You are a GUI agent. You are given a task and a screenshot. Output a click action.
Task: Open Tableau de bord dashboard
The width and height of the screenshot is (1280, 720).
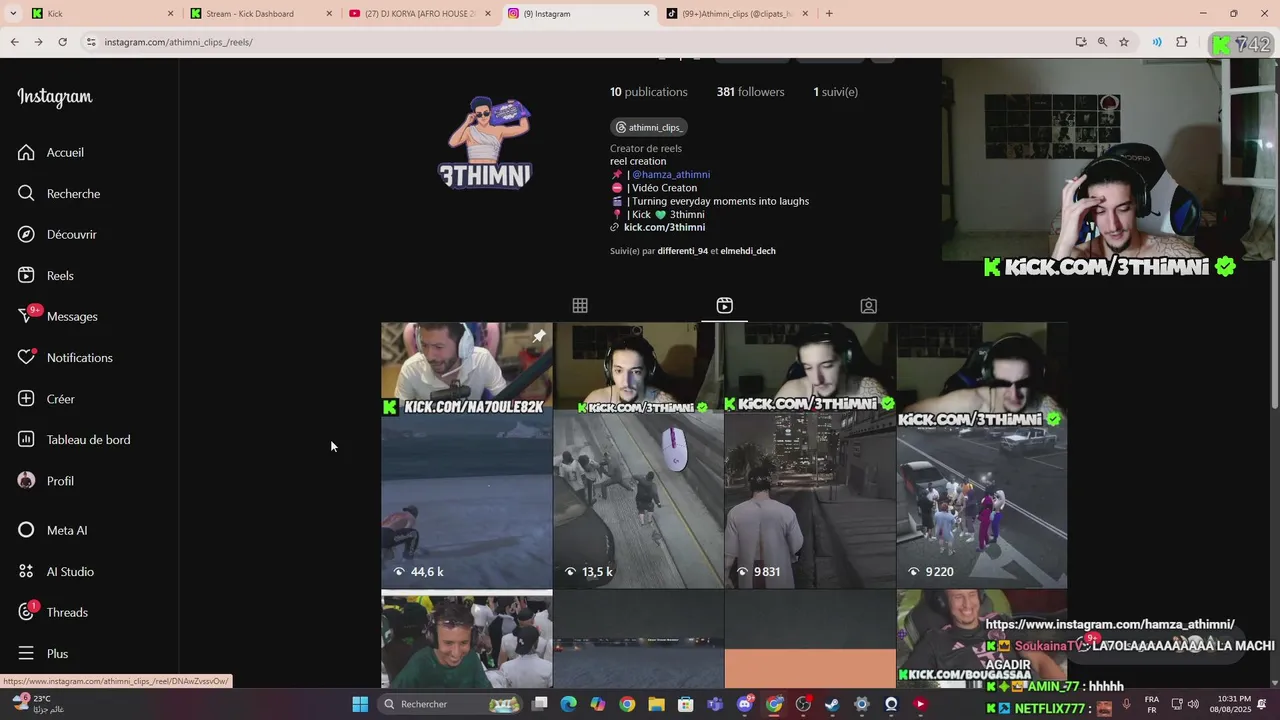74,439
